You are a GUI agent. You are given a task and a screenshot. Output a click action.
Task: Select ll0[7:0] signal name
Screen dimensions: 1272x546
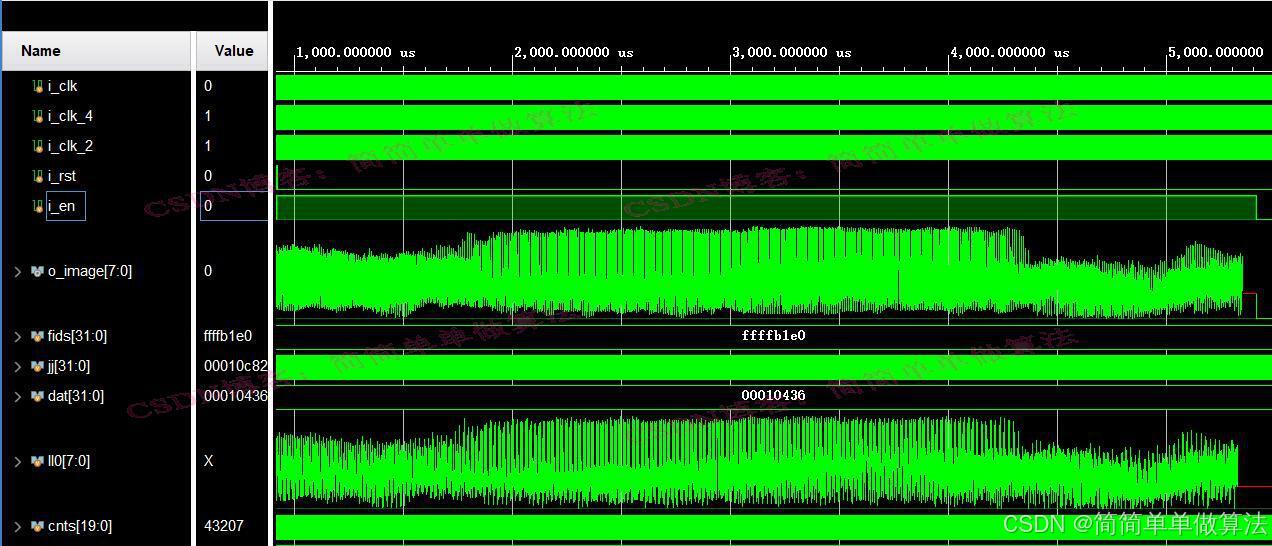pyautogui.click(x=69, y=461)
